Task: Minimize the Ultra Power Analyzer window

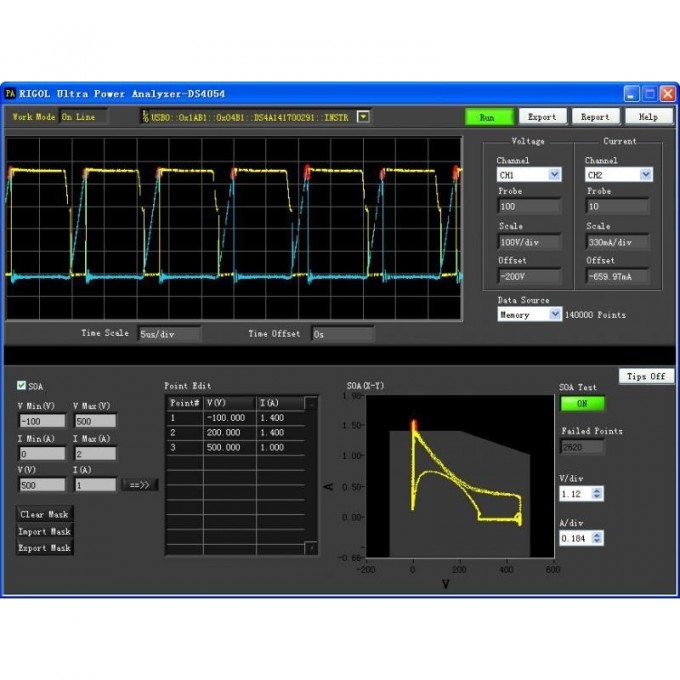Action: pos(631,93)
